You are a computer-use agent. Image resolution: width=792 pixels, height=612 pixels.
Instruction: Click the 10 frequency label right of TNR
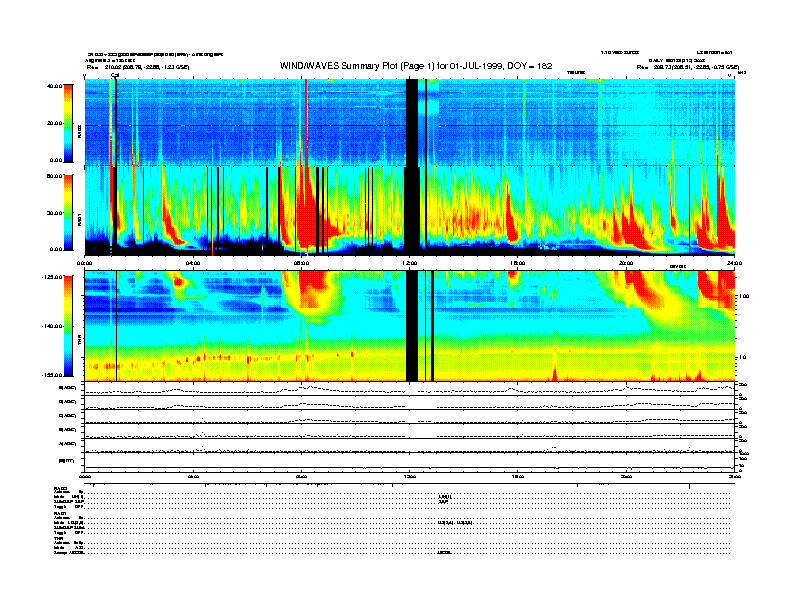[743, 358]
